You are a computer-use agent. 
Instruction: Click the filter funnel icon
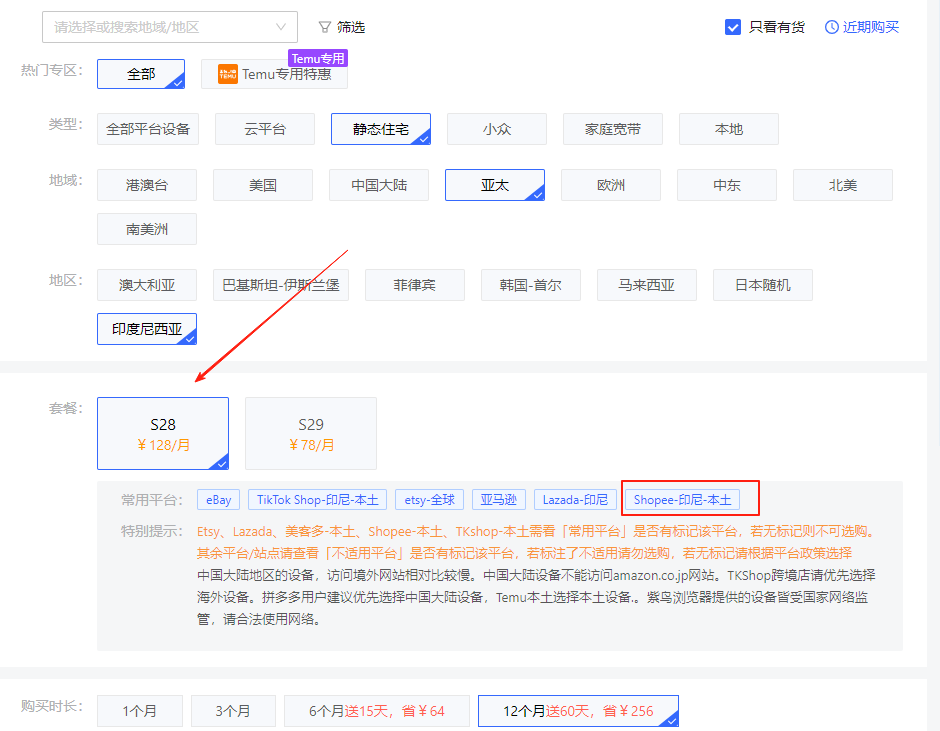[324, 27]
